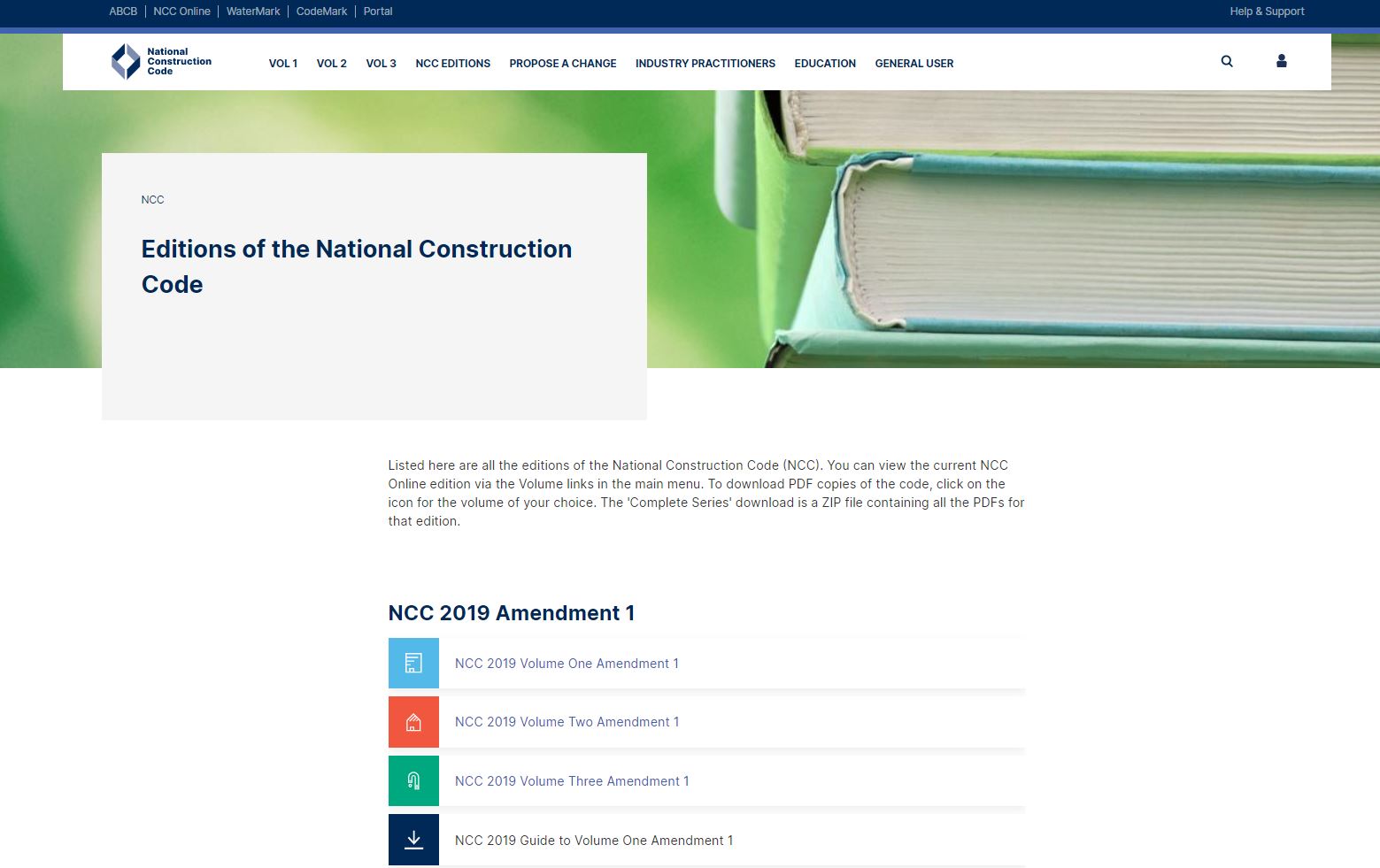Open NCC 2019 Volume Three Amendment 1
The width and height of the screenshot is (1380, 868).
pyautogui.click(x=572, y=780)
